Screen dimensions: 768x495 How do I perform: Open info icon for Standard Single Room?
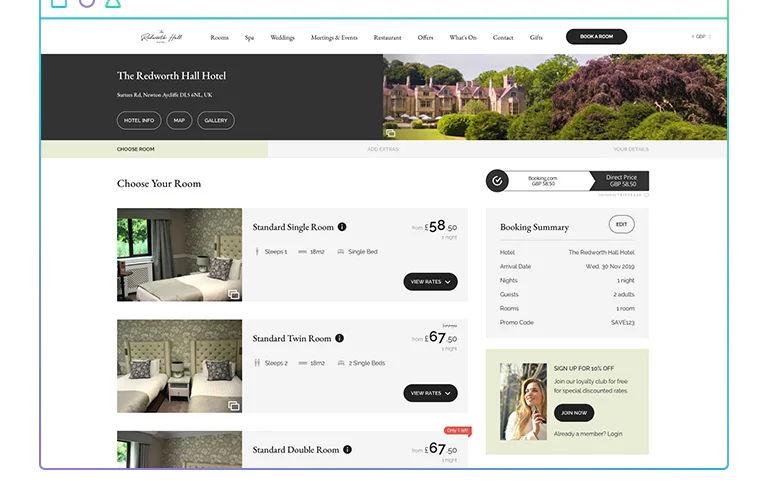tap(342, 227)
